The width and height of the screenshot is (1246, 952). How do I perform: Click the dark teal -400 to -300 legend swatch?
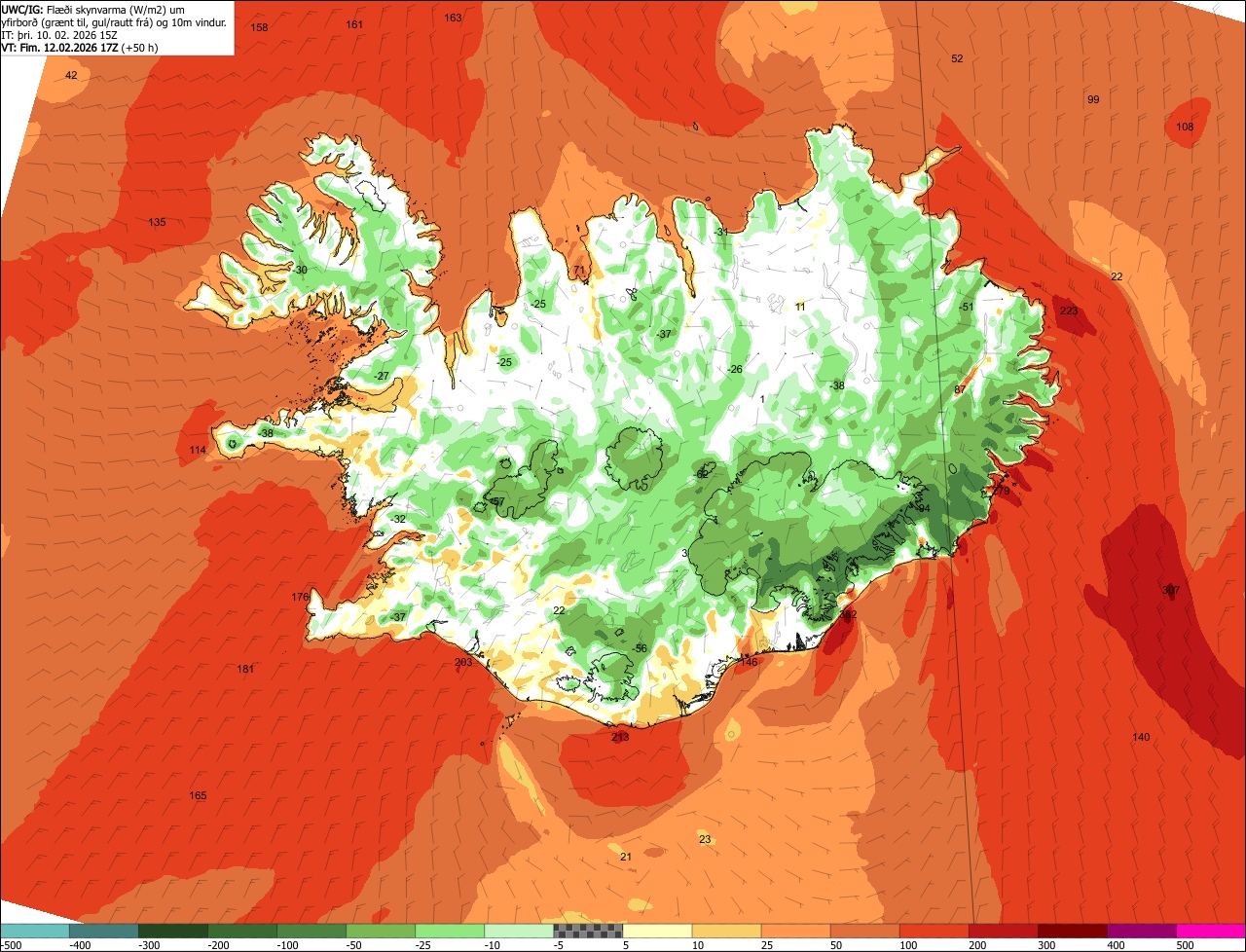pos(104,931)
